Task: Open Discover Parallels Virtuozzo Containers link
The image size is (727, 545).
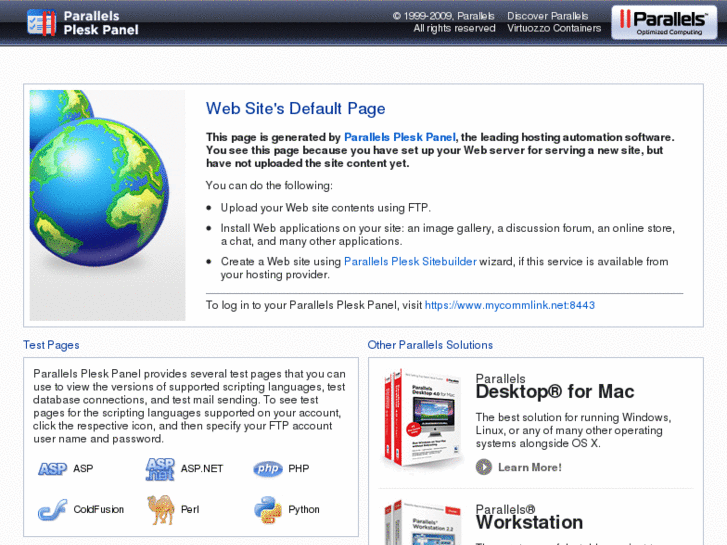Action: pos(554,22)
